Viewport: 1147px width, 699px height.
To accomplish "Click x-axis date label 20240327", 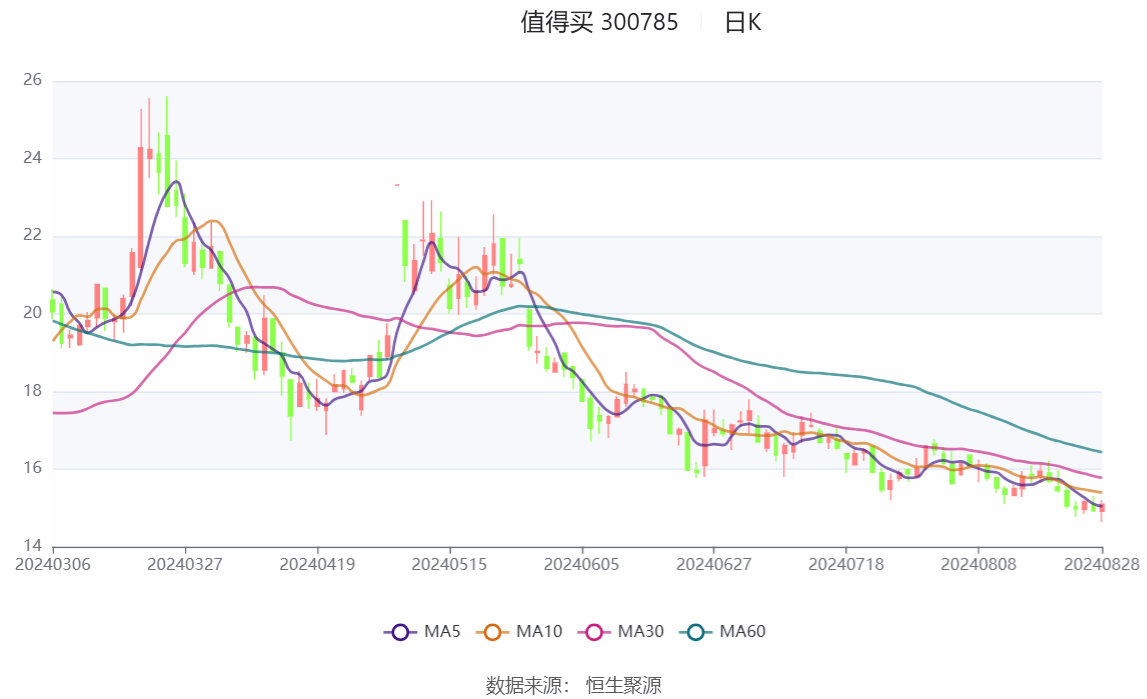I will (185, 564).
